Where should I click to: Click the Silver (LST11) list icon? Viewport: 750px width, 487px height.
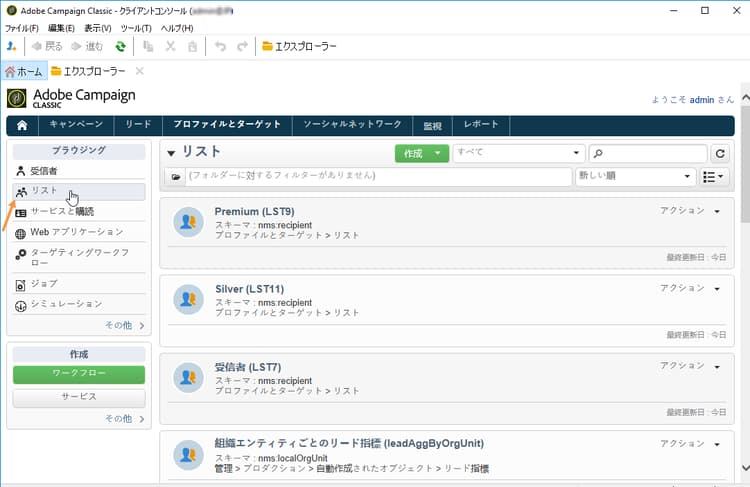tap(188, 299)
